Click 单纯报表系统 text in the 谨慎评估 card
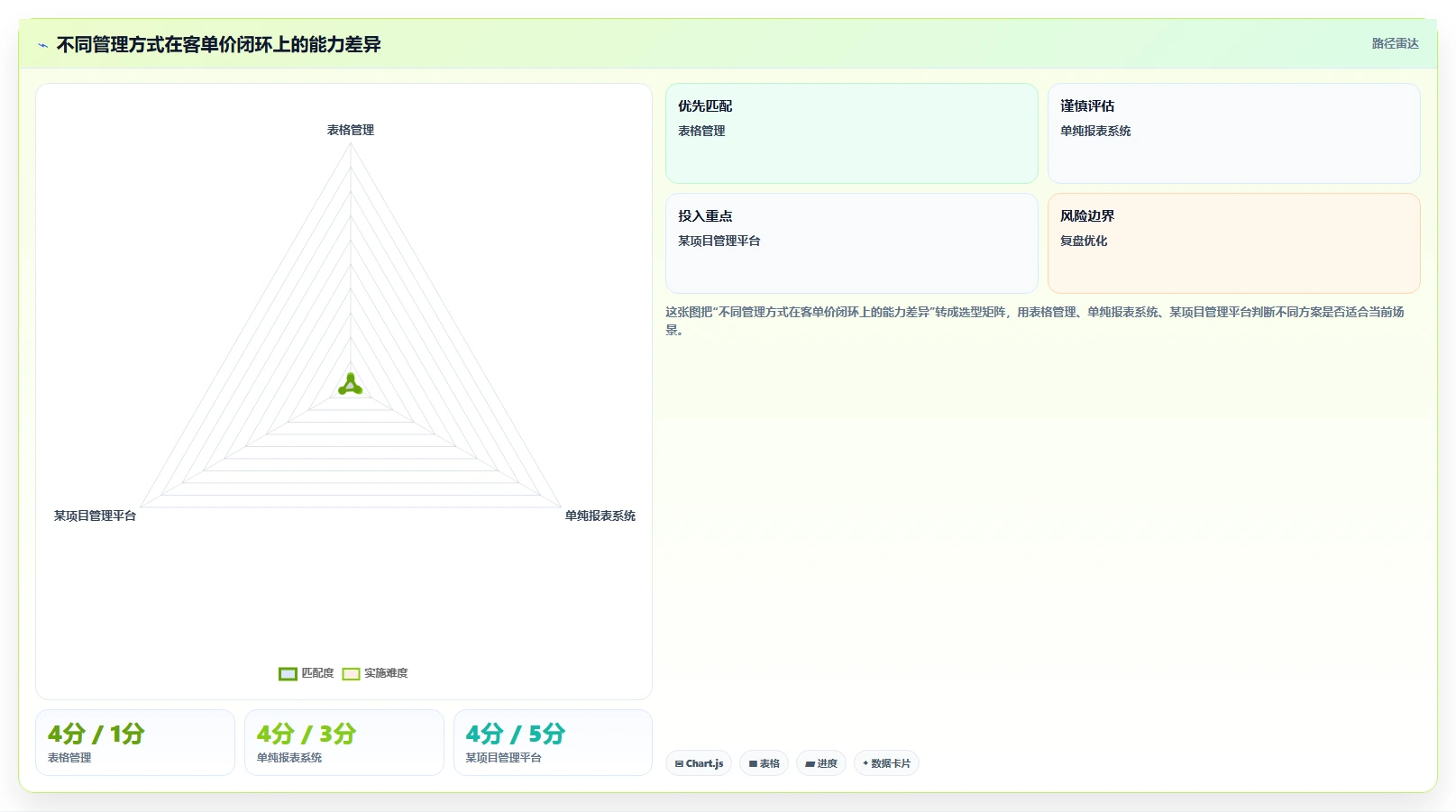Image resolution: width=1456 pixels, height=812 pixels. pos(1095,131)
